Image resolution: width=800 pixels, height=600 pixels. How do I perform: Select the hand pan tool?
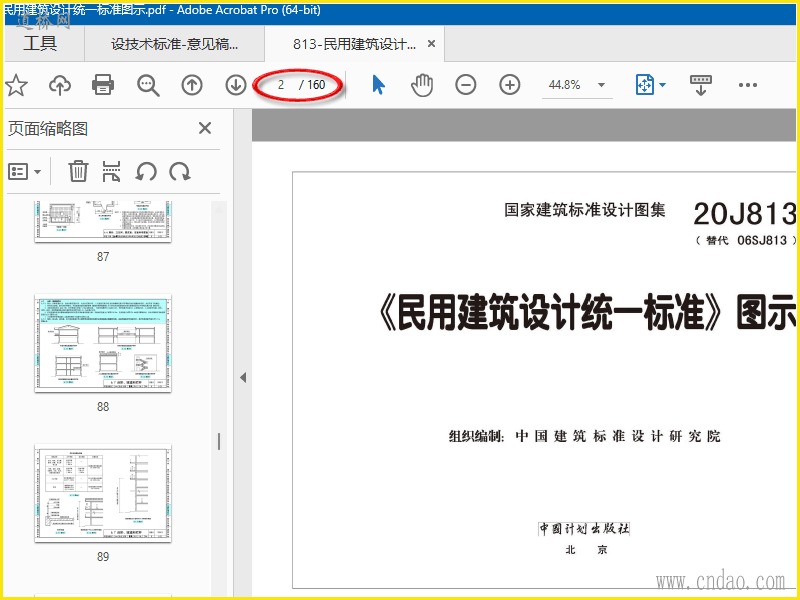click(422, 85)
